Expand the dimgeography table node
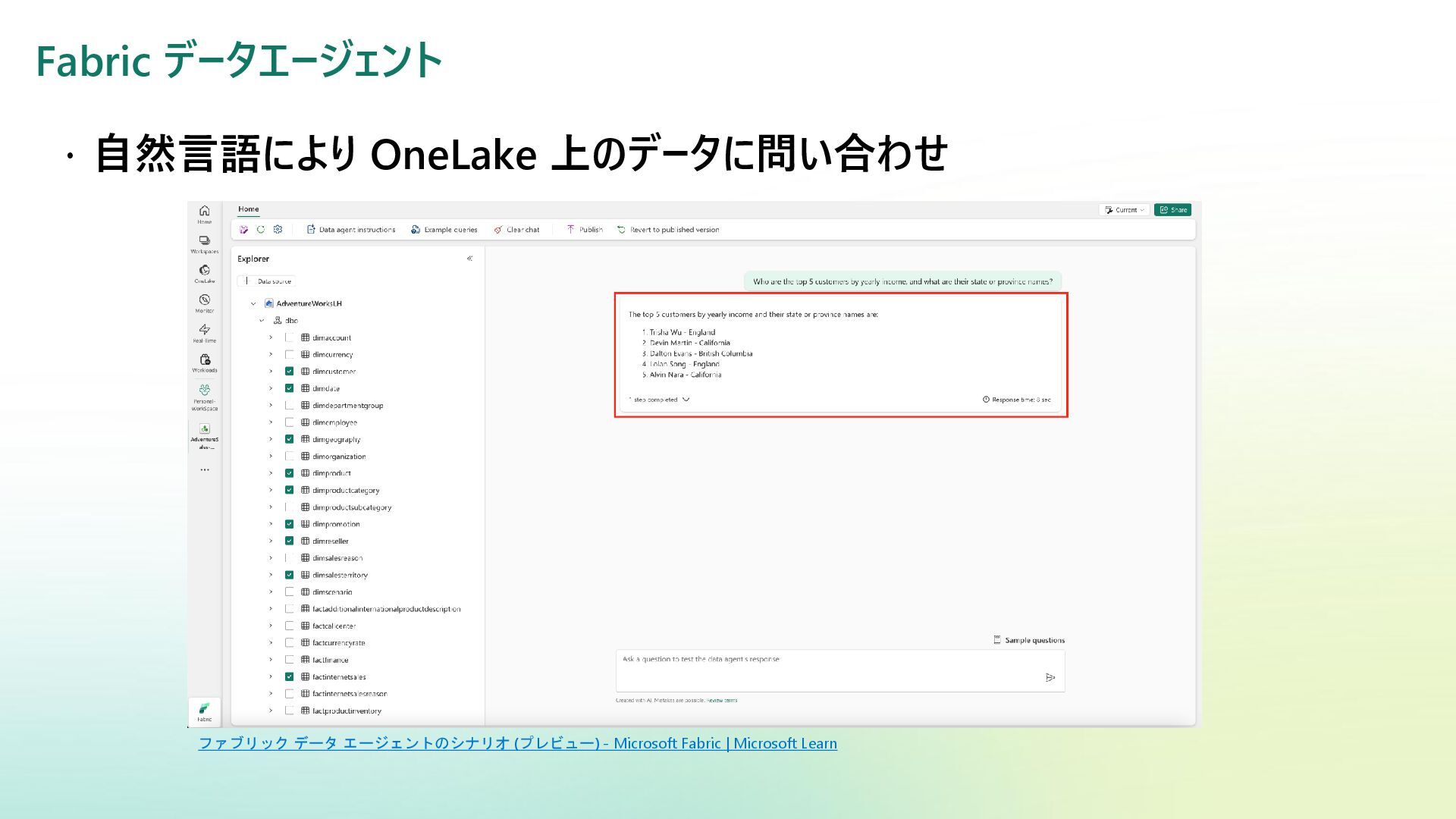Viewport: 1456px width, 819px height. click(271, 439)
